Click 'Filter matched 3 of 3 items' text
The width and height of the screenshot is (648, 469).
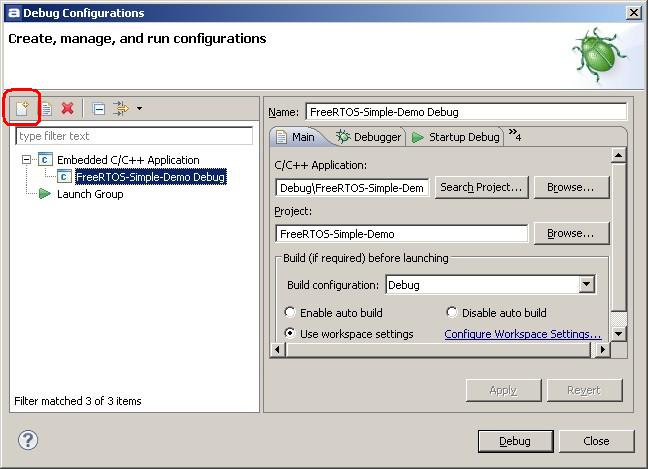coord(78,401)
